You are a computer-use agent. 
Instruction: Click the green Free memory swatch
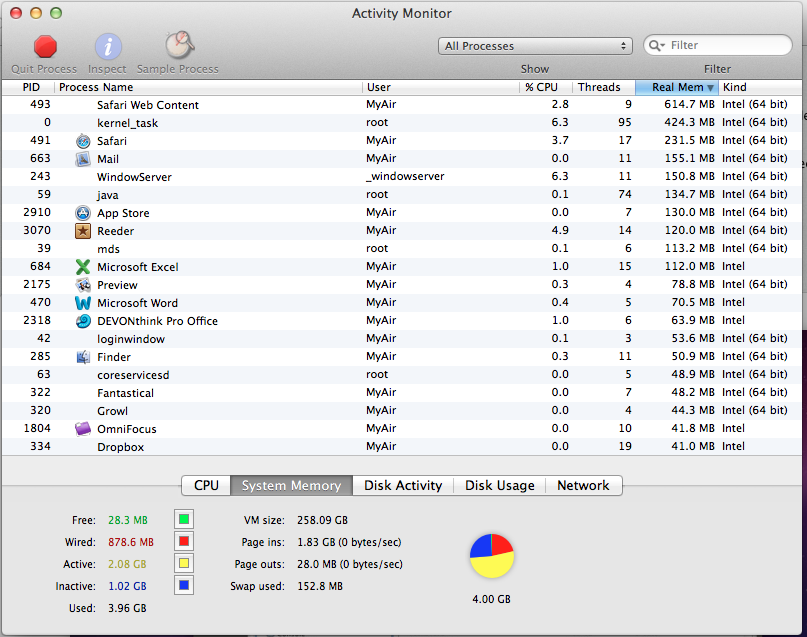point(184,519)
